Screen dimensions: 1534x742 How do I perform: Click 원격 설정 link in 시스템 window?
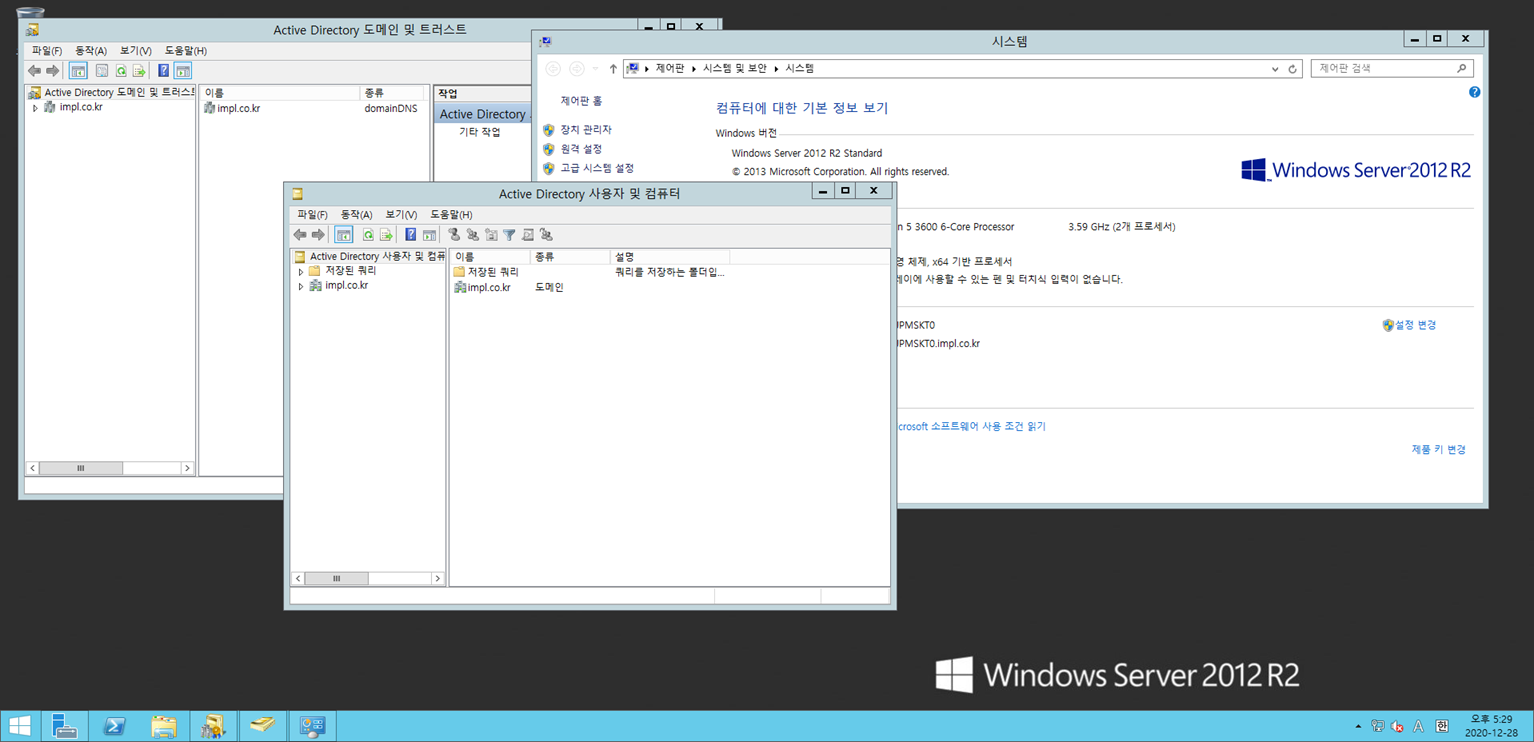click(x=581, y=149)
